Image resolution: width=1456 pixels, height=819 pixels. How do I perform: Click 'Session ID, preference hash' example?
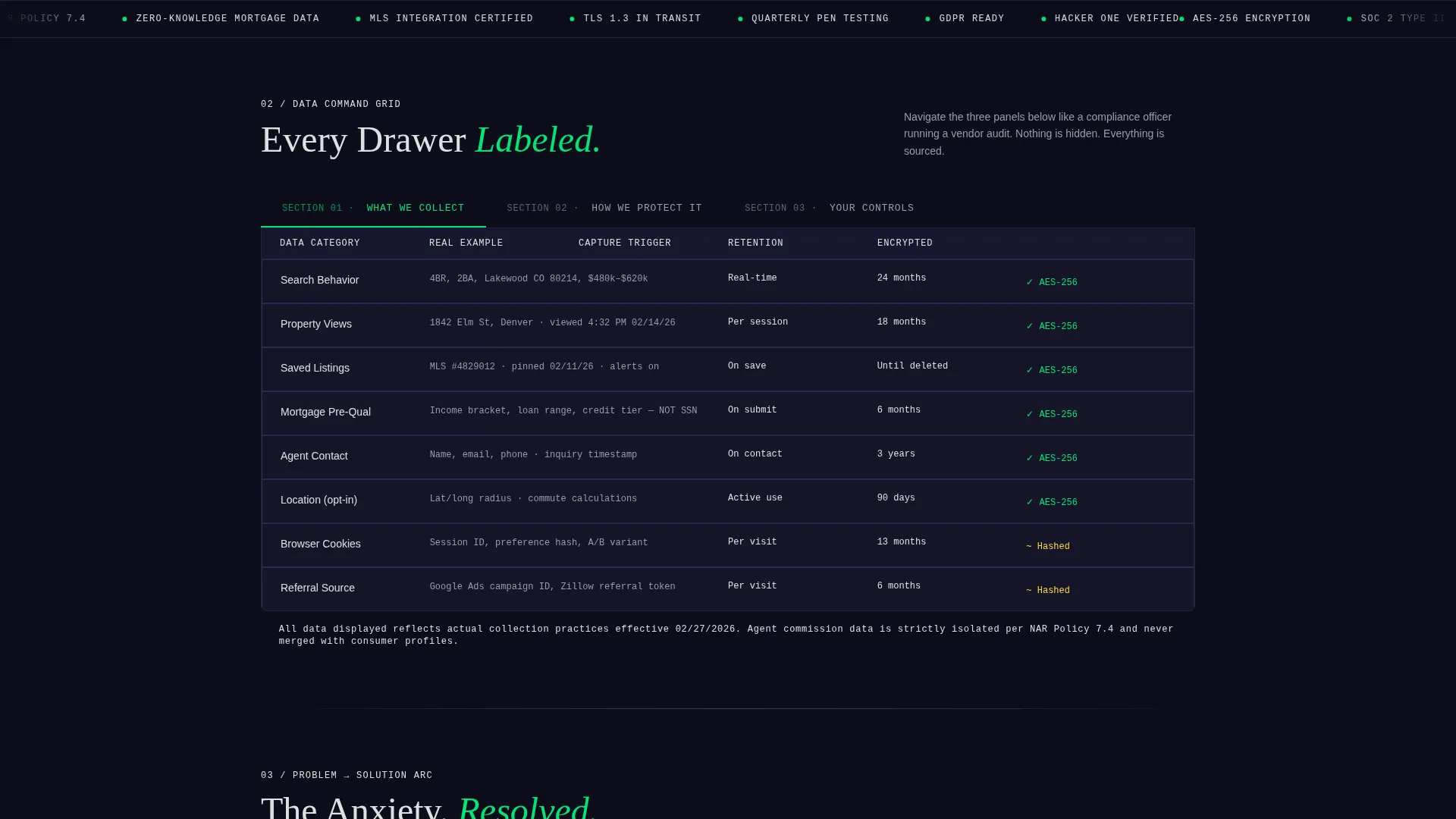coord(538,543)
